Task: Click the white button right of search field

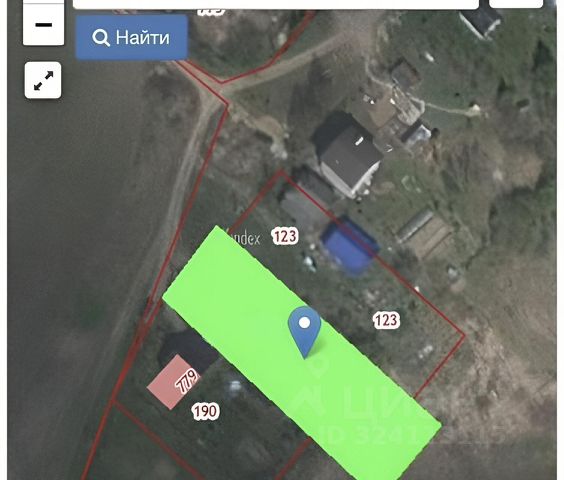Action: coord(516,4)
